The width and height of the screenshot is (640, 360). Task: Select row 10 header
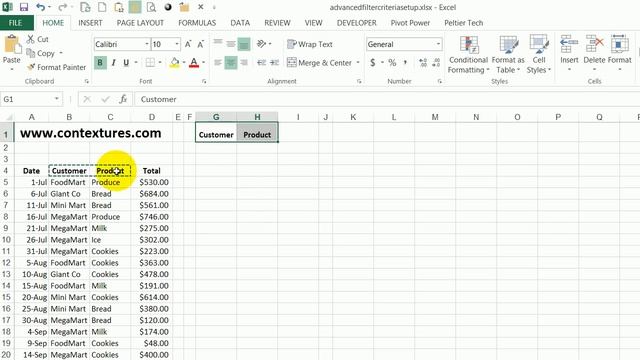pos(6,240)
